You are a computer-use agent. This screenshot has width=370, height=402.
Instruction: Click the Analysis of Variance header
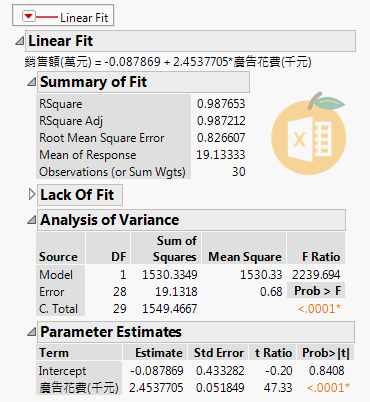click(191, 220)
